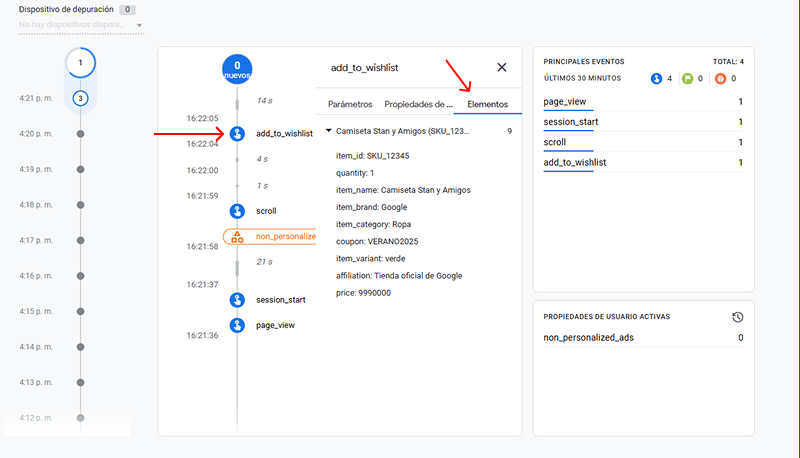This screenshot has height=458, width=800.
Task: Select the 4:14 p. m. timeline dot
Action: coord(80,347)
